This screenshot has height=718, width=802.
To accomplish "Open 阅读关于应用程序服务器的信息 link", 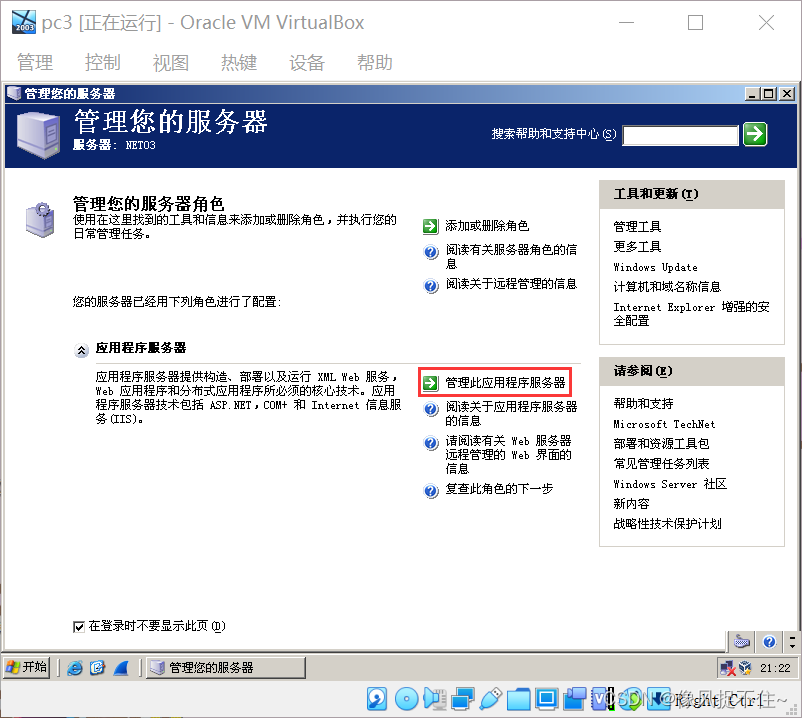I will click(511, 413).
